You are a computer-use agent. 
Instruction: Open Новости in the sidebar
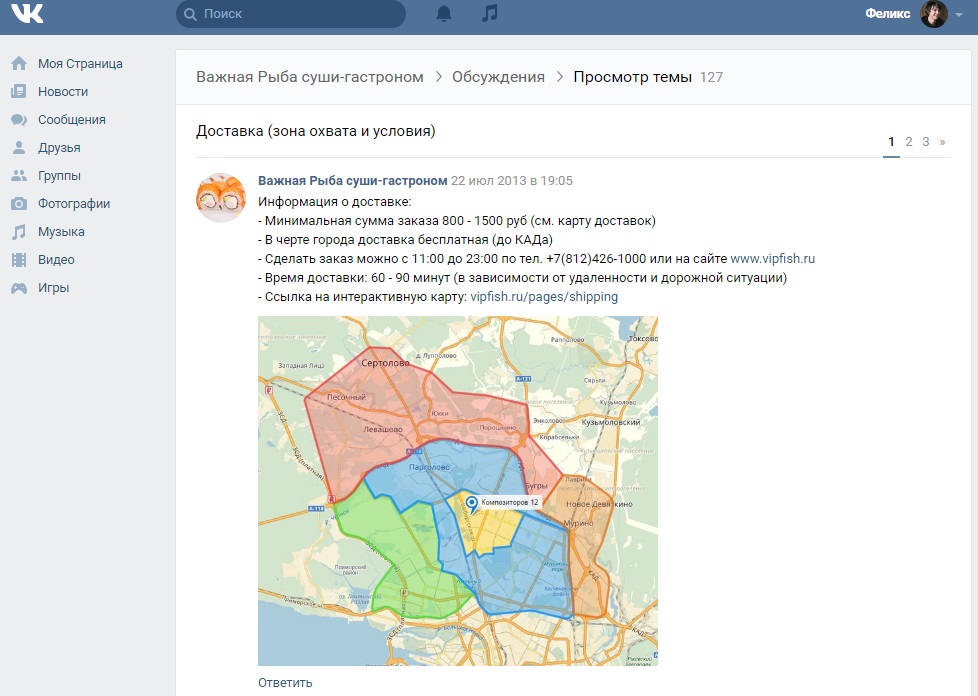tap(63, 92)
